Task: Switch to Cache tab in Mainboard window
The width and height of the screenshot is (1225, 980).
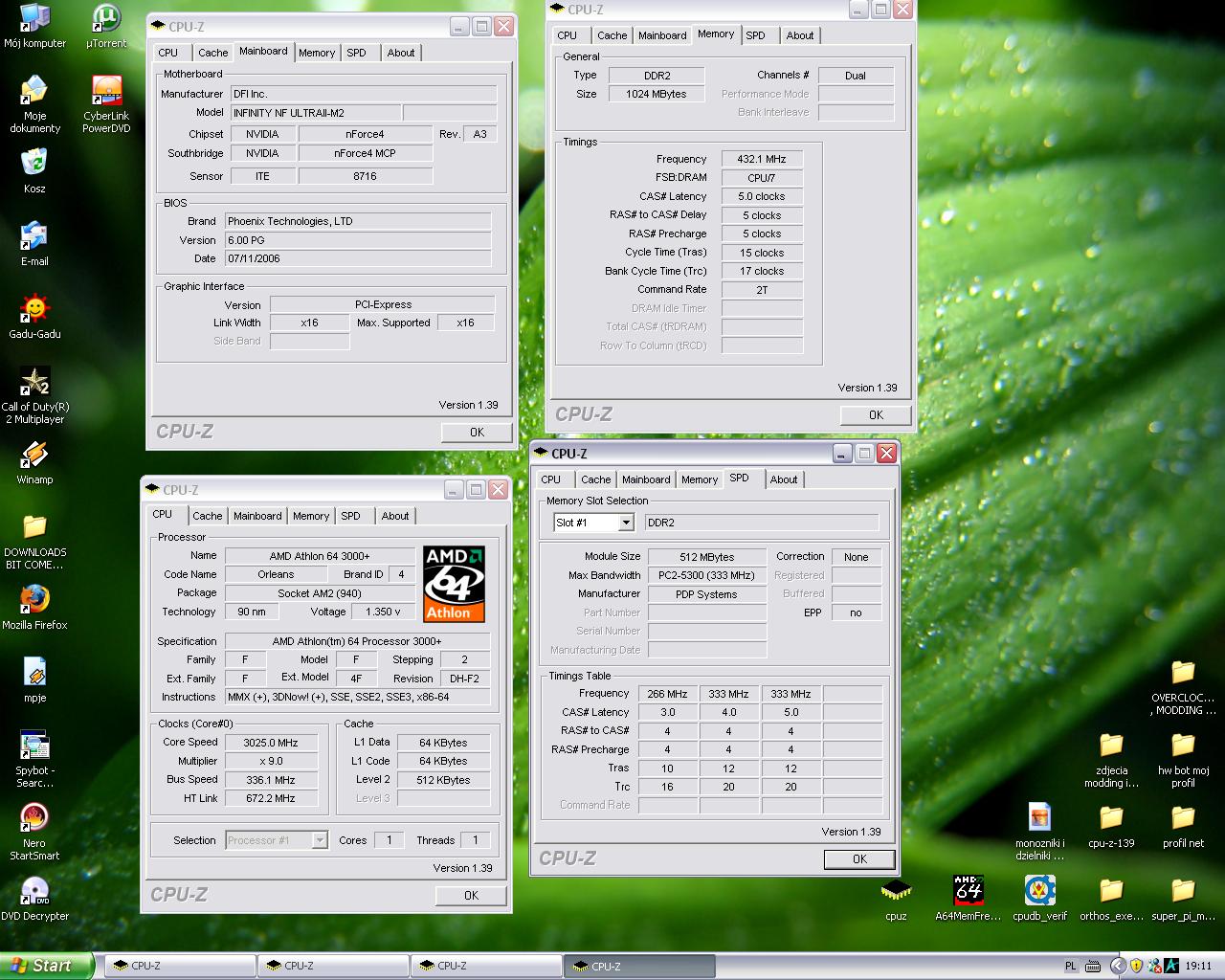Action: [x=212, y=53]
